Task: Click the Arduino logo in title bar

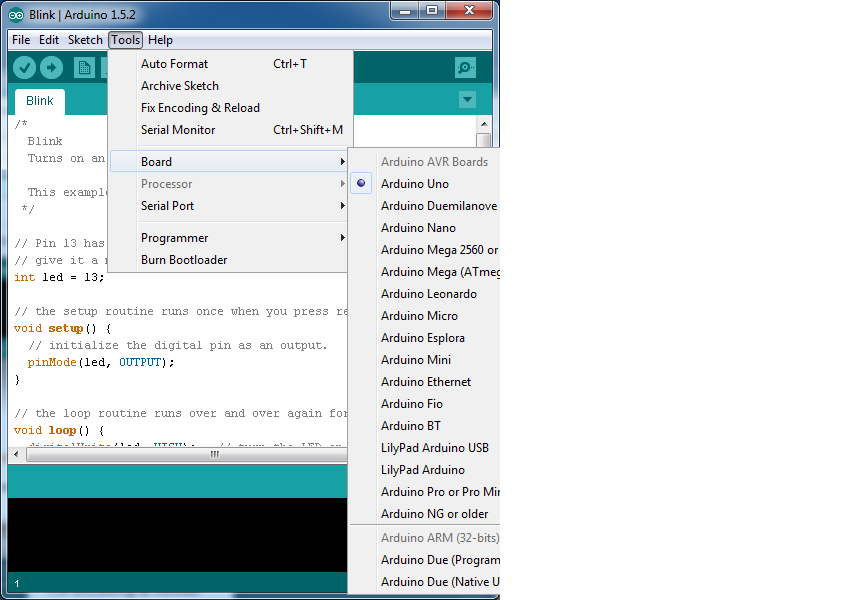Action: point(16,15)
